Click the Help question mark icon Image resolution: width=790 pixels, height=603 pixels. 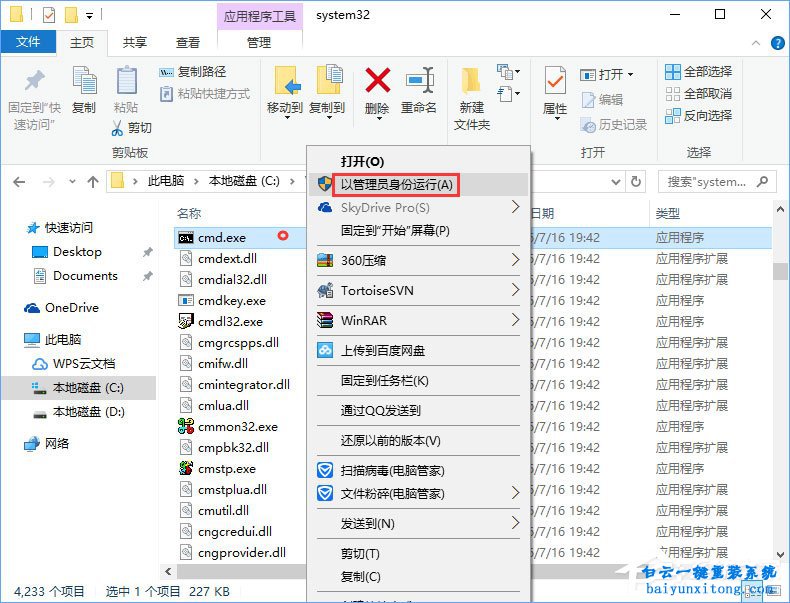(777, 43)
